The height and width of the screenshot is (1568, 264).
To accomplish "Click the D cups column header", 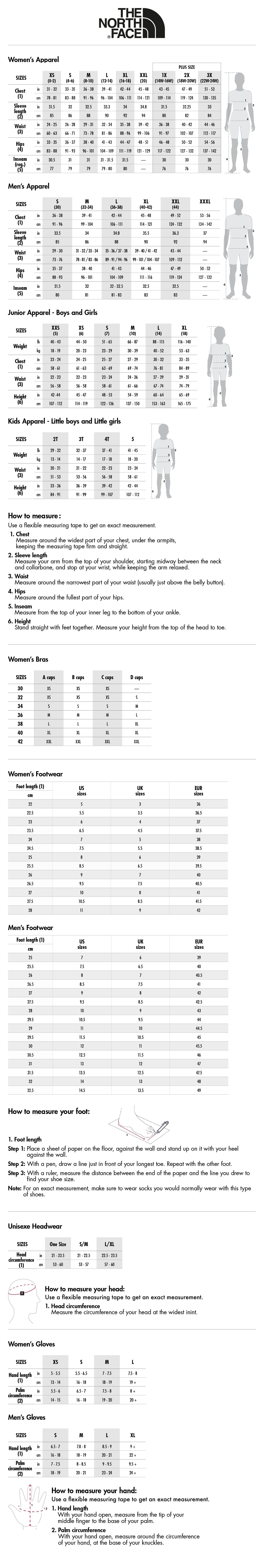I will 137,677.
